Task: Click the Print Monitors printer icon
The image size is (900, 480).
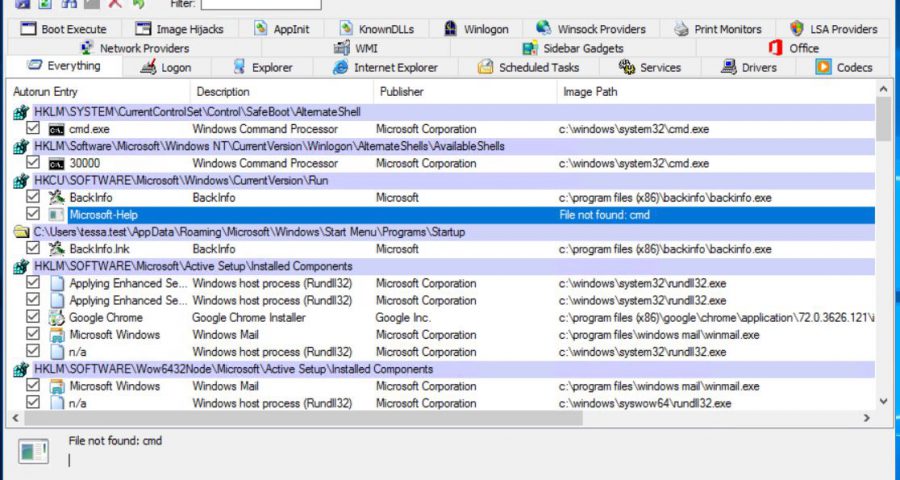Action: click(681, 28)
